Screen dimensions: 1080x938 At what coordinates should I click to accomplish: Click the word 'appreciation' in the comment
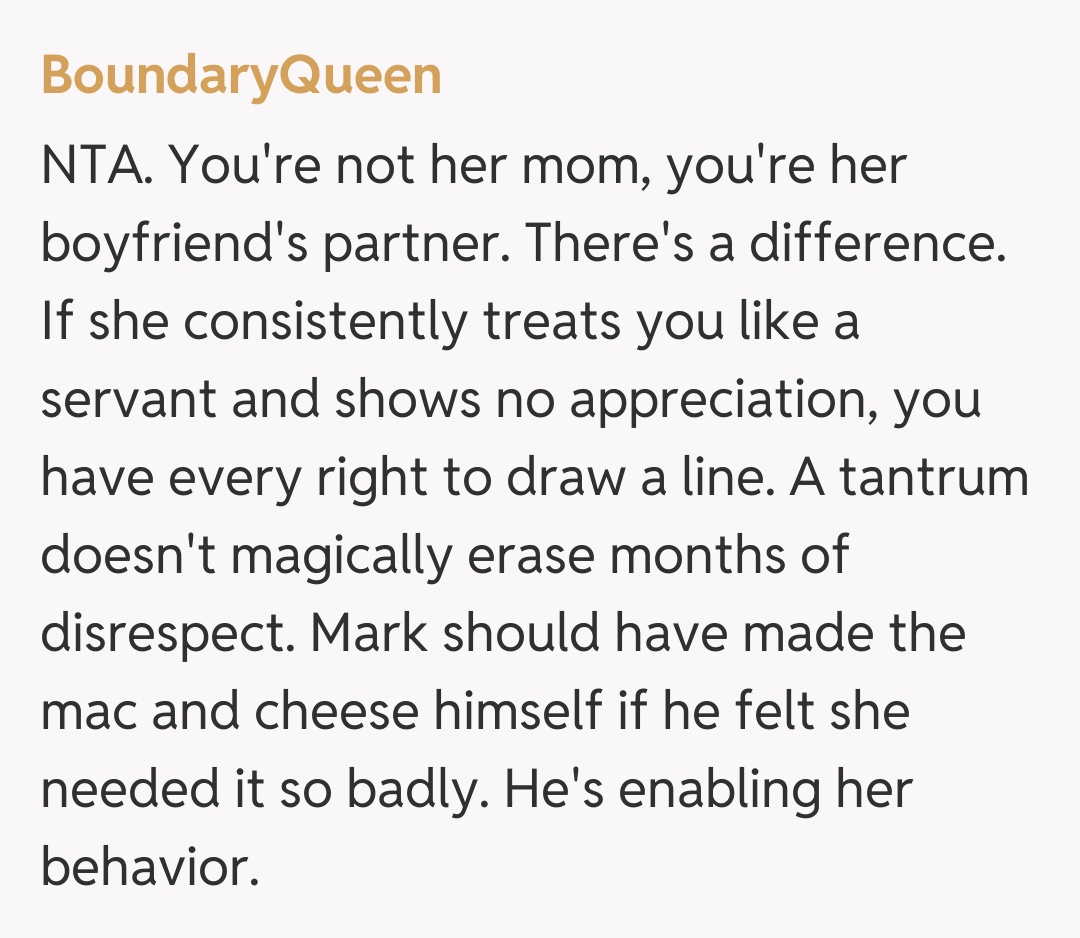coord(705,400)
